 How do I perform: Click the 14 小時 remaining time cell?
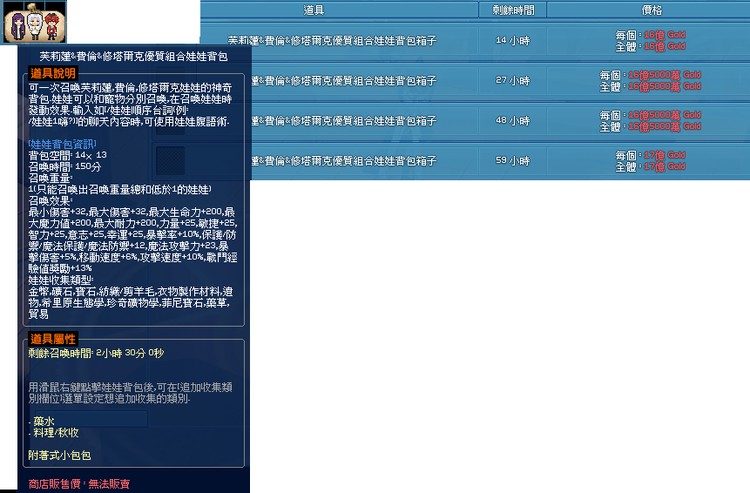point(513,41)
